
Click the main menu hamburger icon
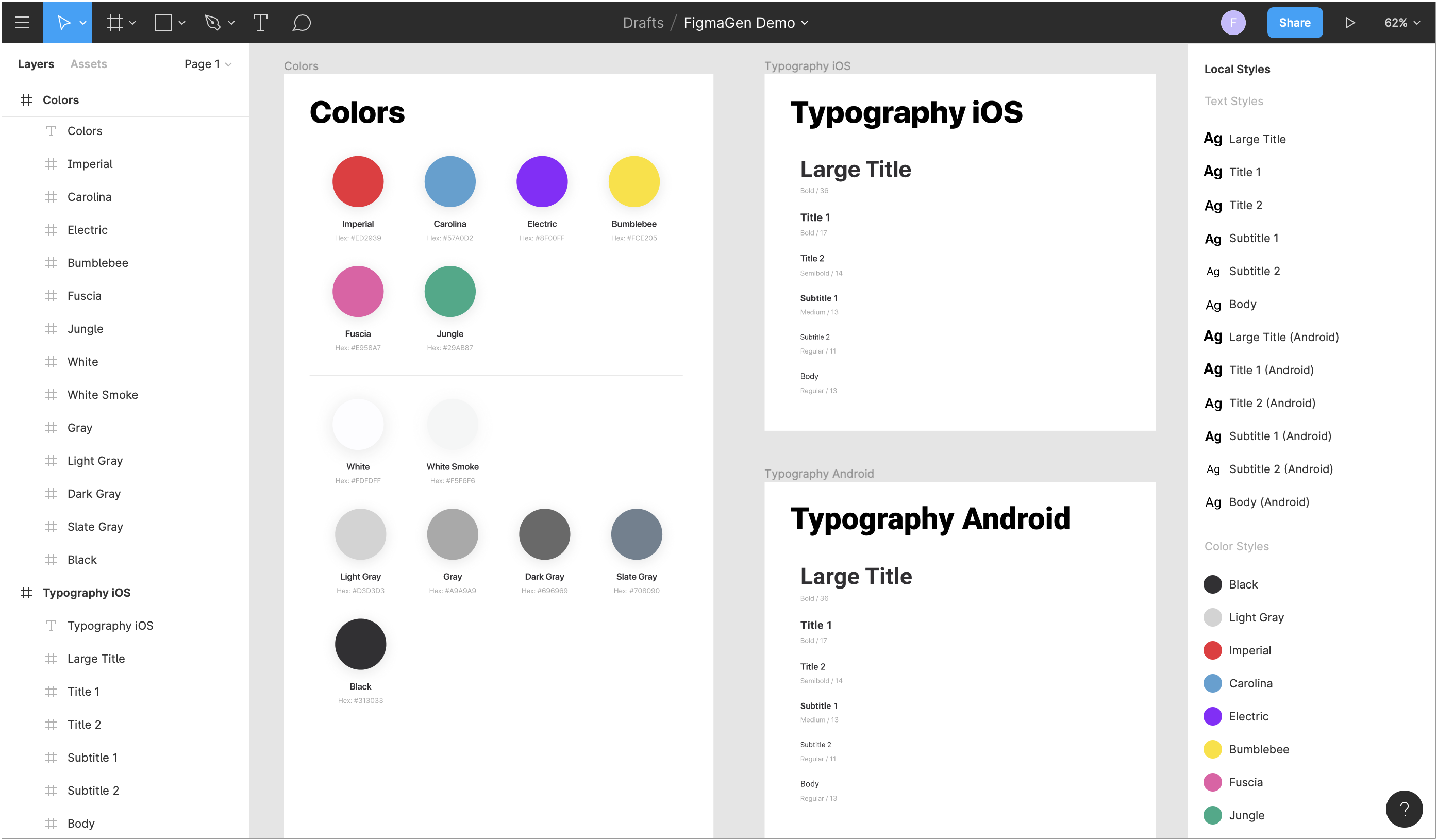coord(22,21)
